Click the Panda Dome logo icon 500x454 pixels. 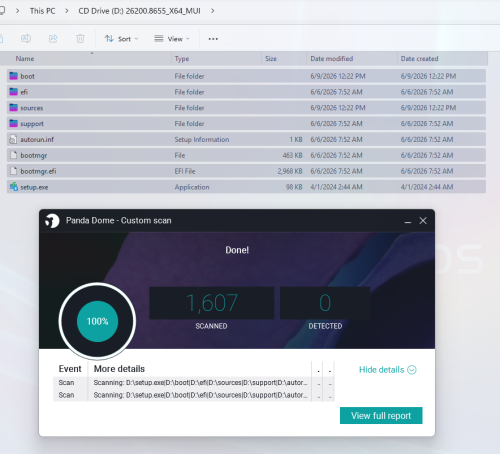click(52, 221)
